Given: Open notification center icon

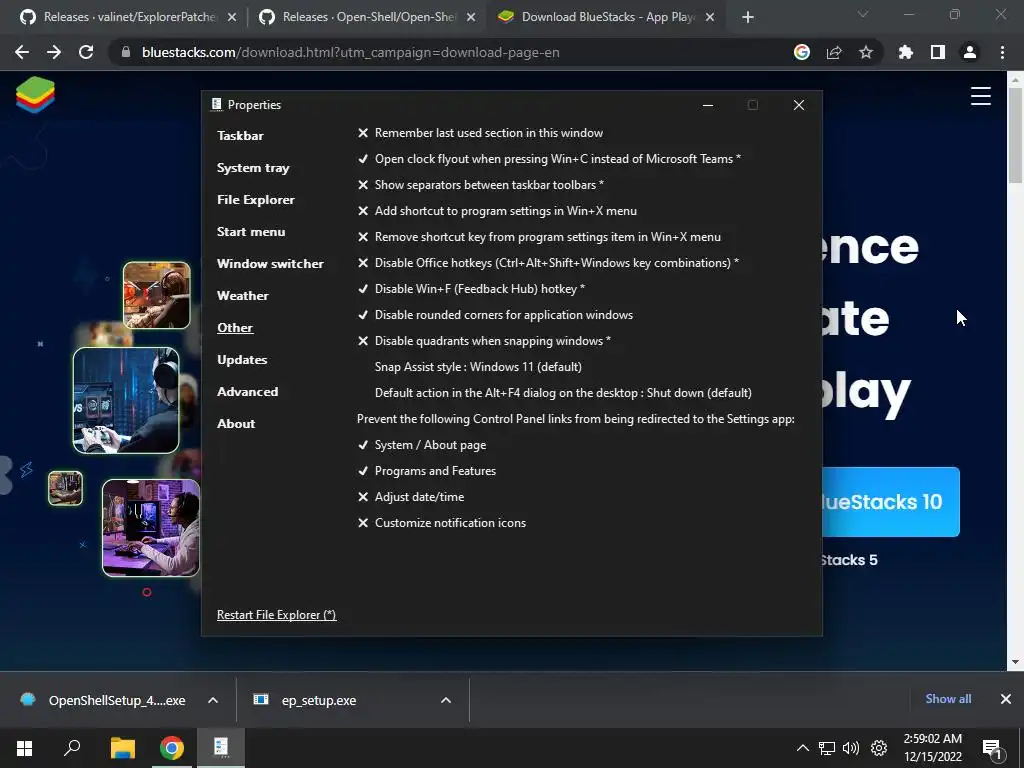Looking at the screenshot, I should click(x=992, y=748).
